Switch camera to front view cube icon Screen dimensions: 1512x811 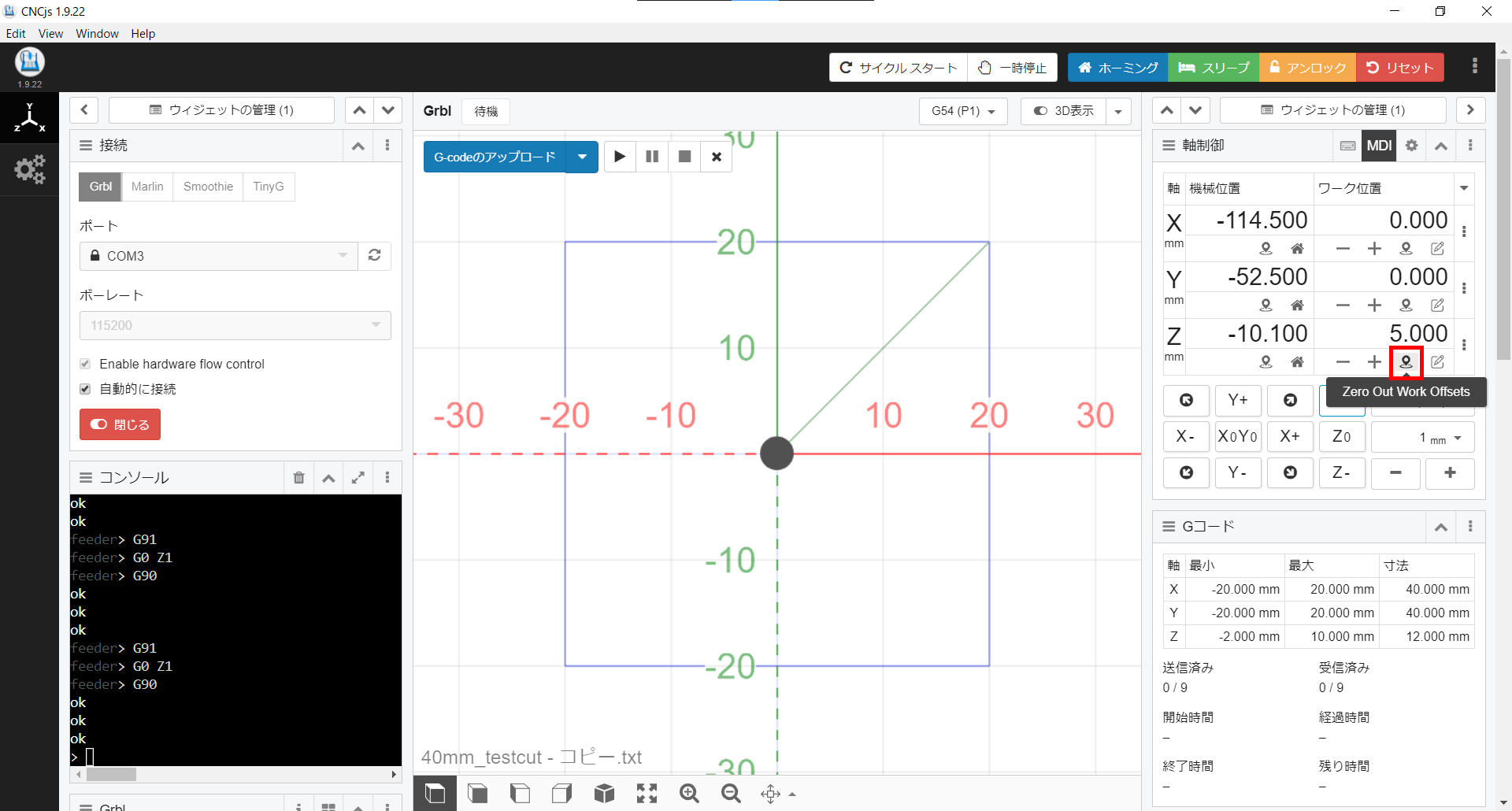(477, 793)
